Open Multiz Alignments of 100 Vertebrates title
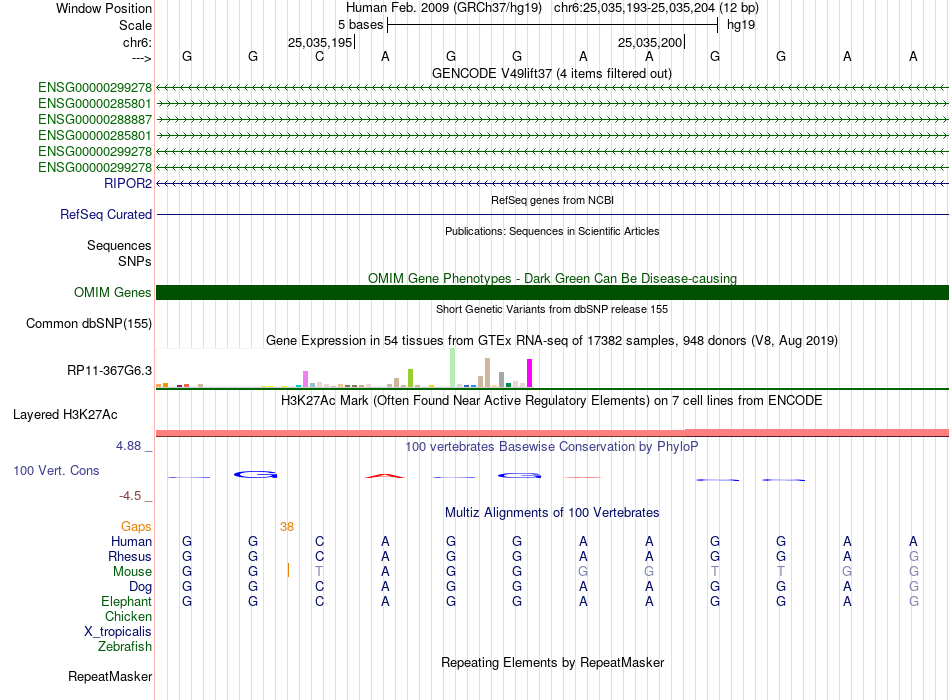The image size is (950, 700). [552, 513]
